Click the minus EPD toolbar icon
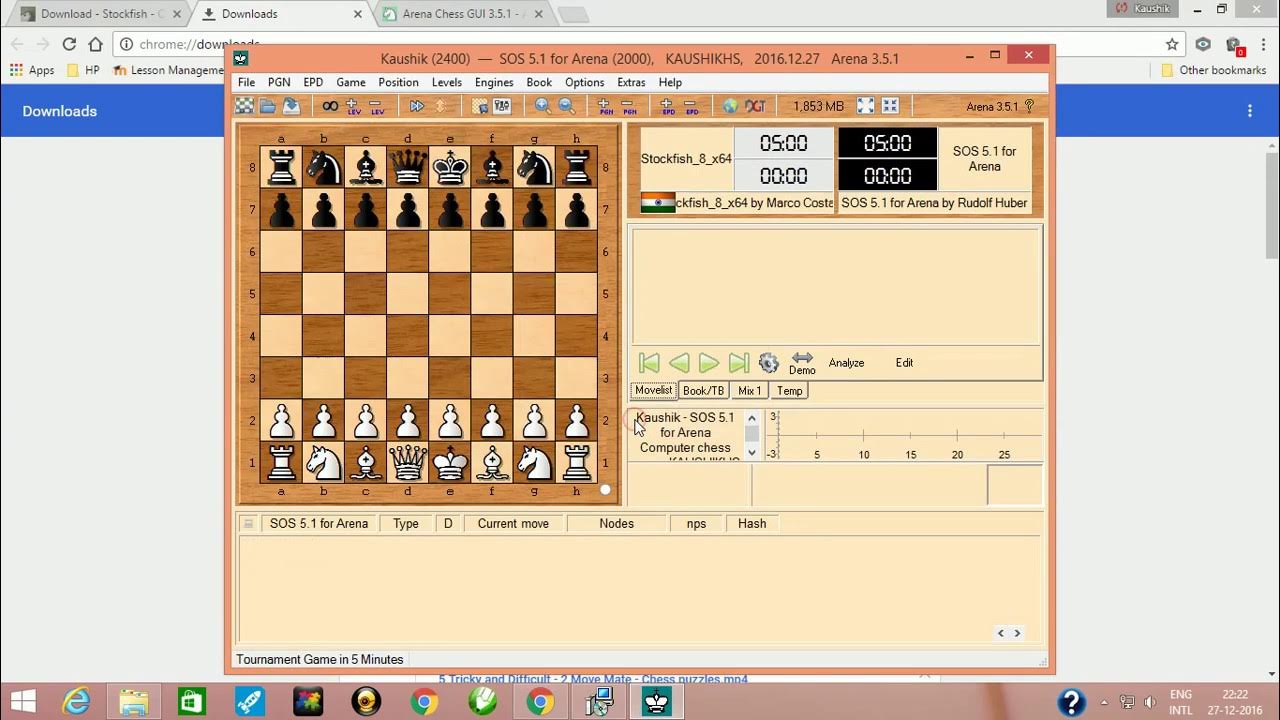Viewport: 1280px width, 720px height. point(691,106)
